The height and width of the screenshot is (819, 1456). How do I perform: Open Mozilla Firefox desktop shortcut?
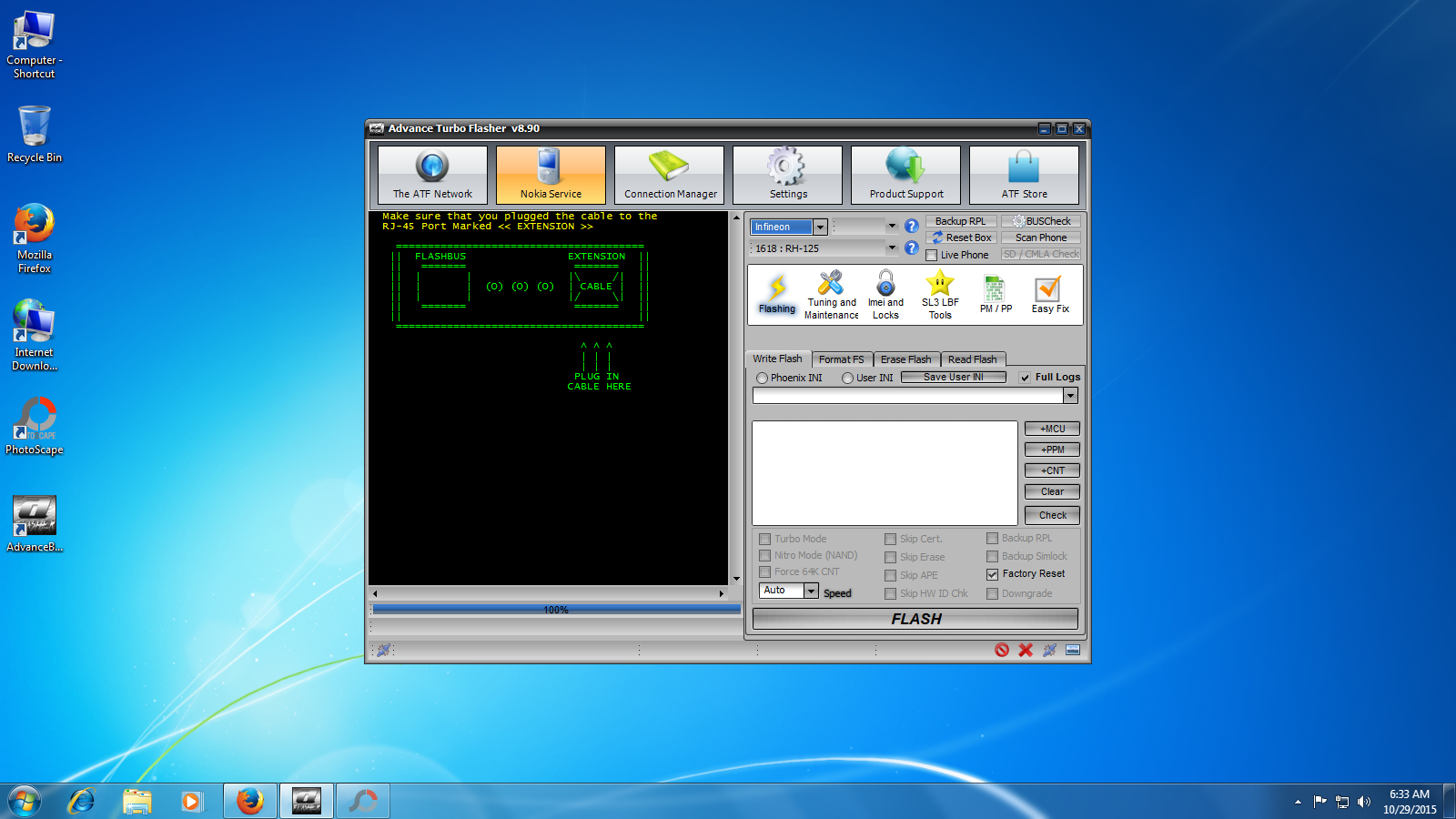(x=35, y=238)
